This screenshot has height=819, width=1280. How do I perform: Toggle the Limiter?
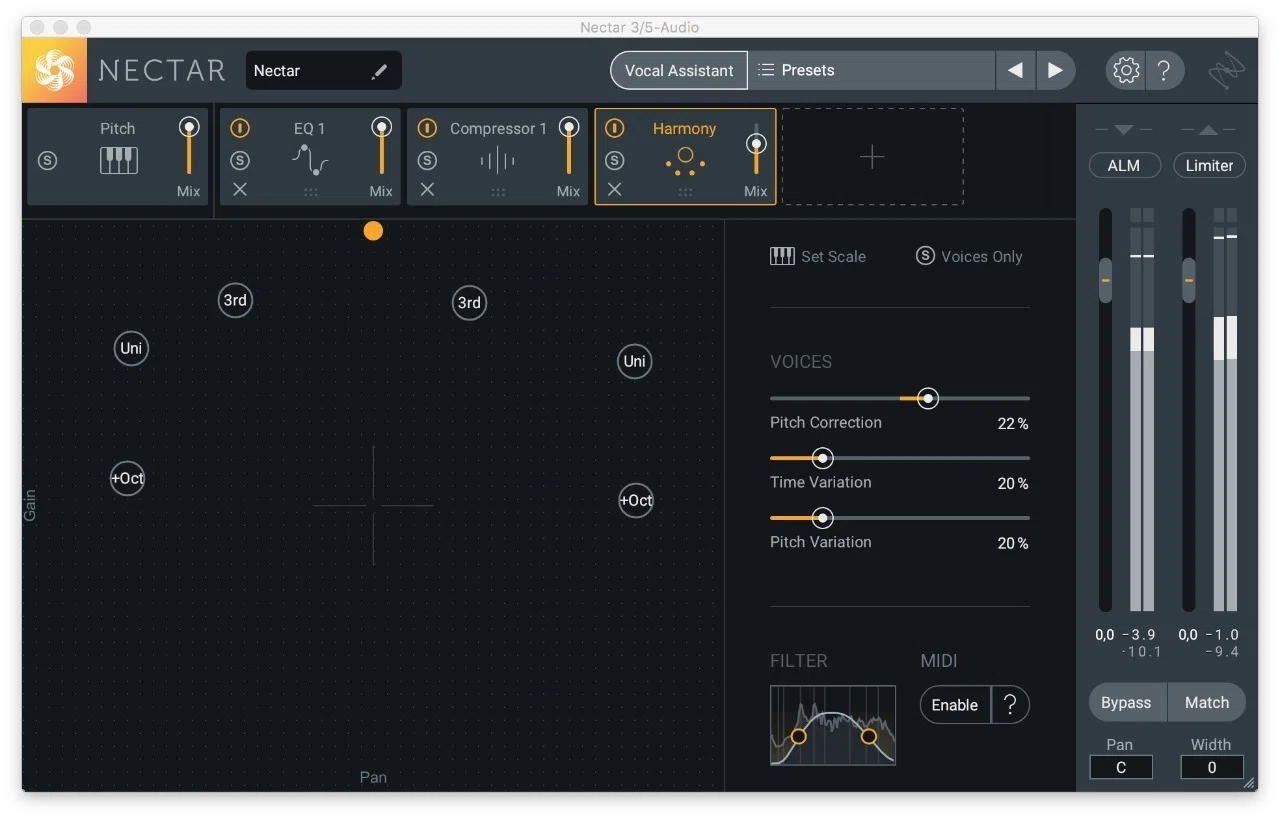pyautogui.click(x=1209, y=166)
